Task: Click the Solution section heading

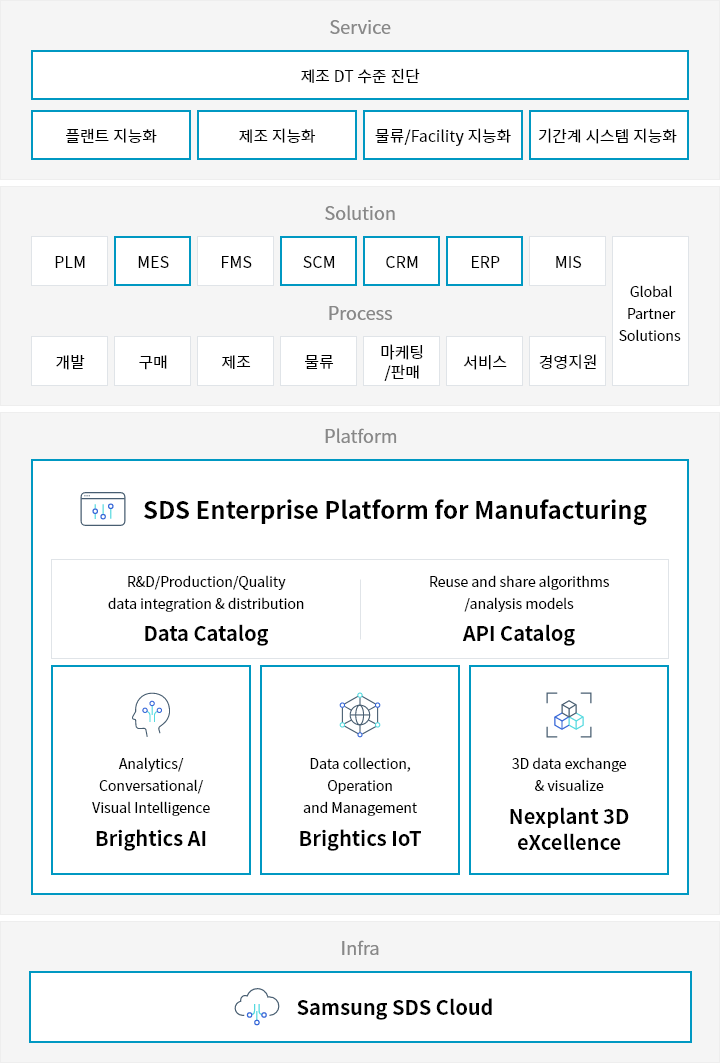Action: [x=360, y=213]
